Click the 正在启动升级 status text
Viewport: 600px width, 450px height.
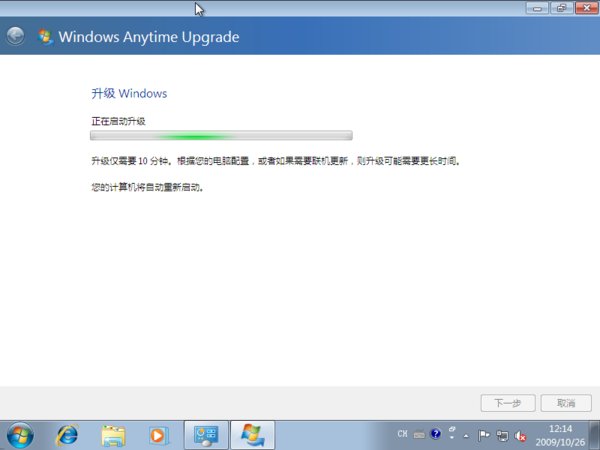pos(119,121)
